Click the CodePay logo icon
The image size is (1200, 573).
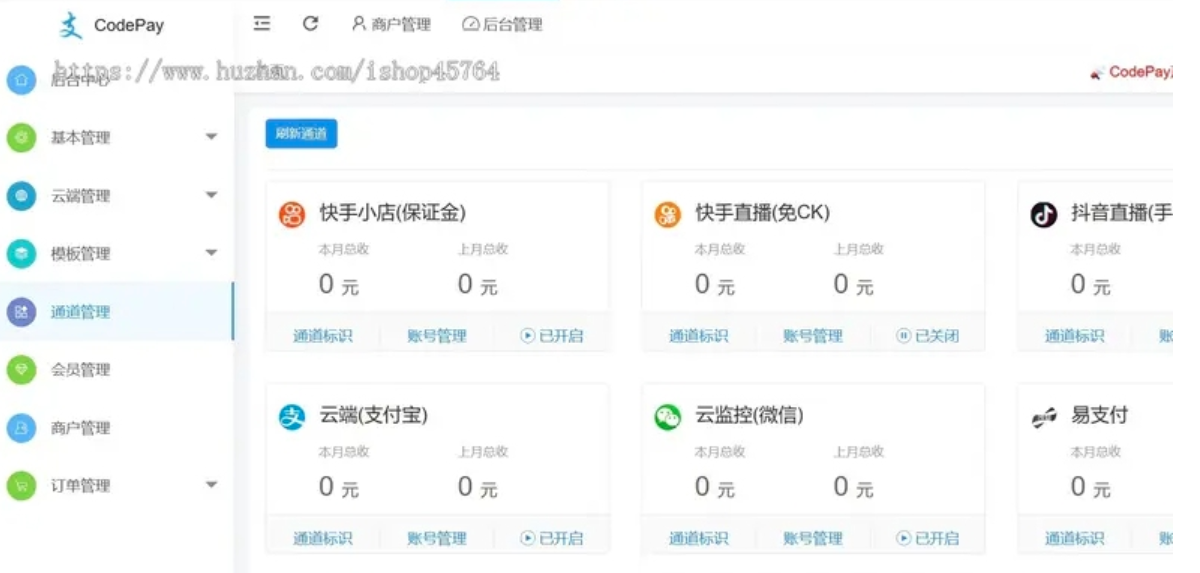click(71, 25)
